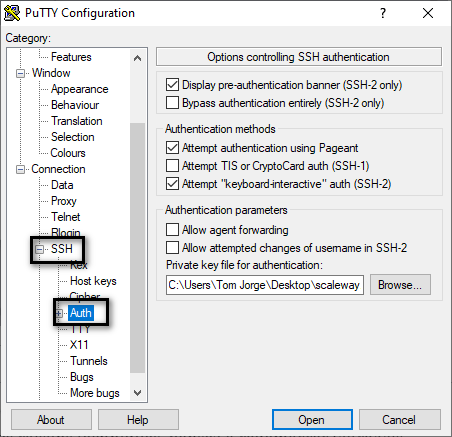Uncheck Attempt authentication using Pageant
This screenshot has width=452, height=437.
tap(172, 148)
